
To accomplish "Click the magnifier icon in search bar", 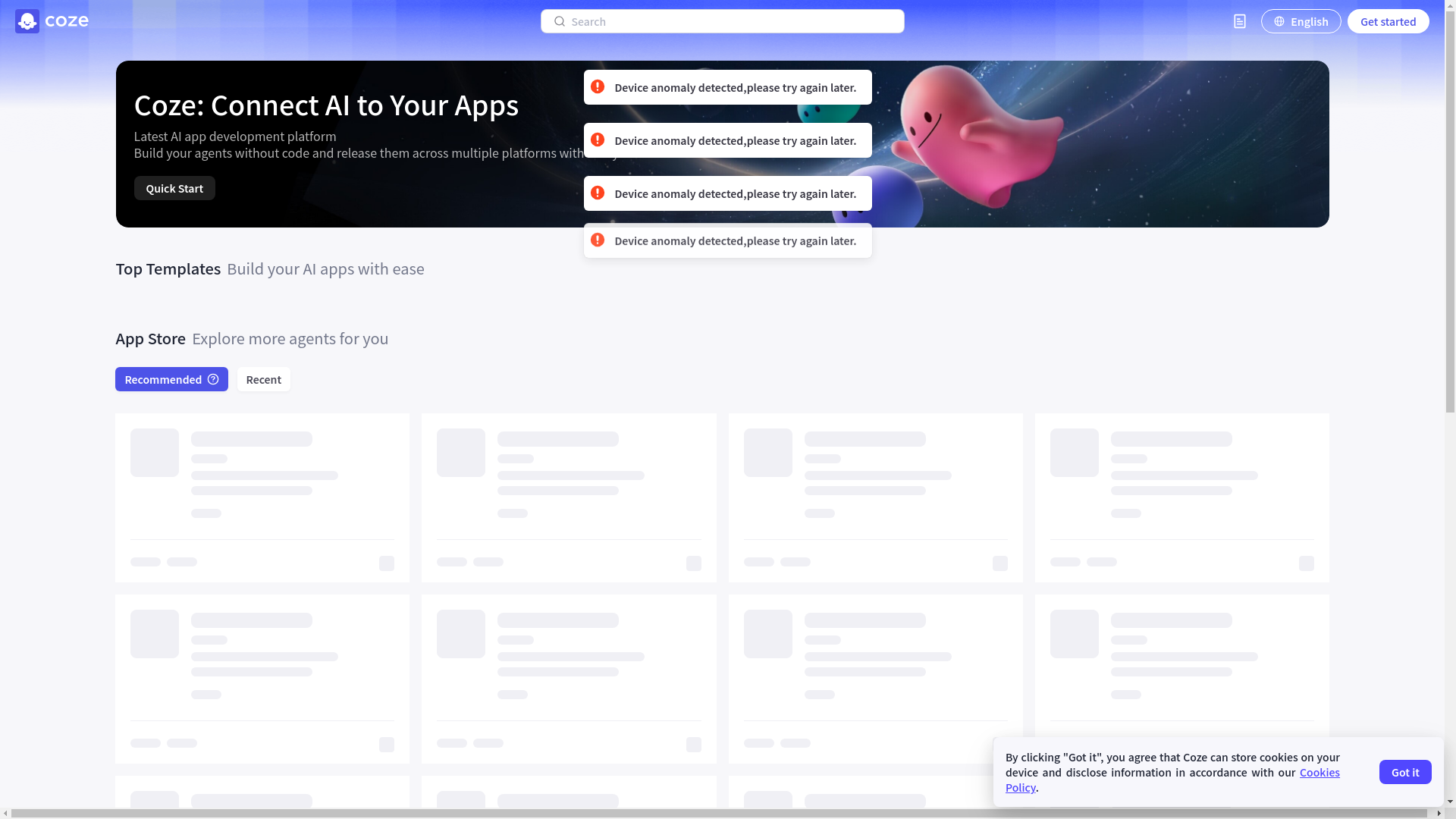I will pos(560,21).
